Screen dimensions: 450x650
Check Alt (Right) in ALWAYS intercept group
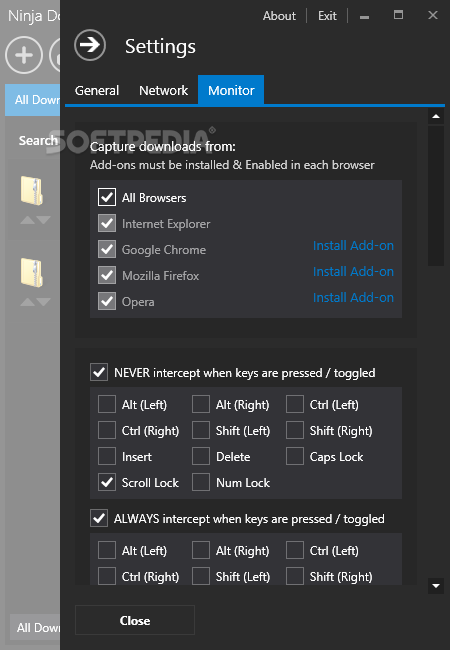pos(201,551)
